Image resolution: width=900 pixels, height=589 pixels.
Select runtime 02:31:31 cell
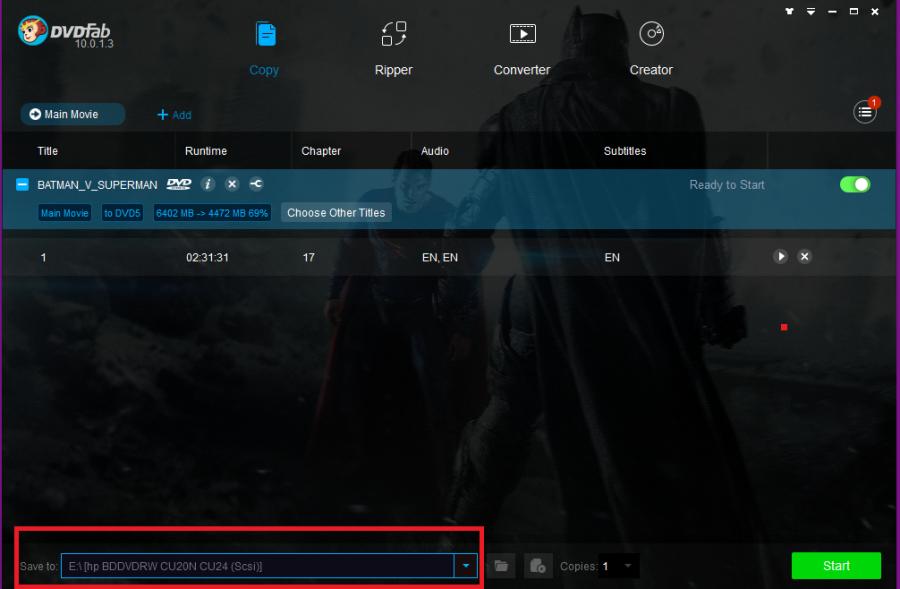point(207,258)
